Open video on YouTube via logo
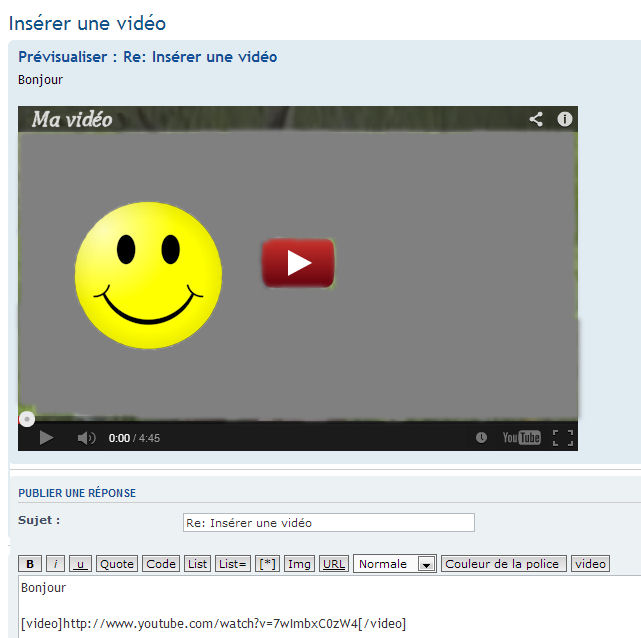Image resolution: width=641 pixels, height=638 pixels. coord(521,438)
